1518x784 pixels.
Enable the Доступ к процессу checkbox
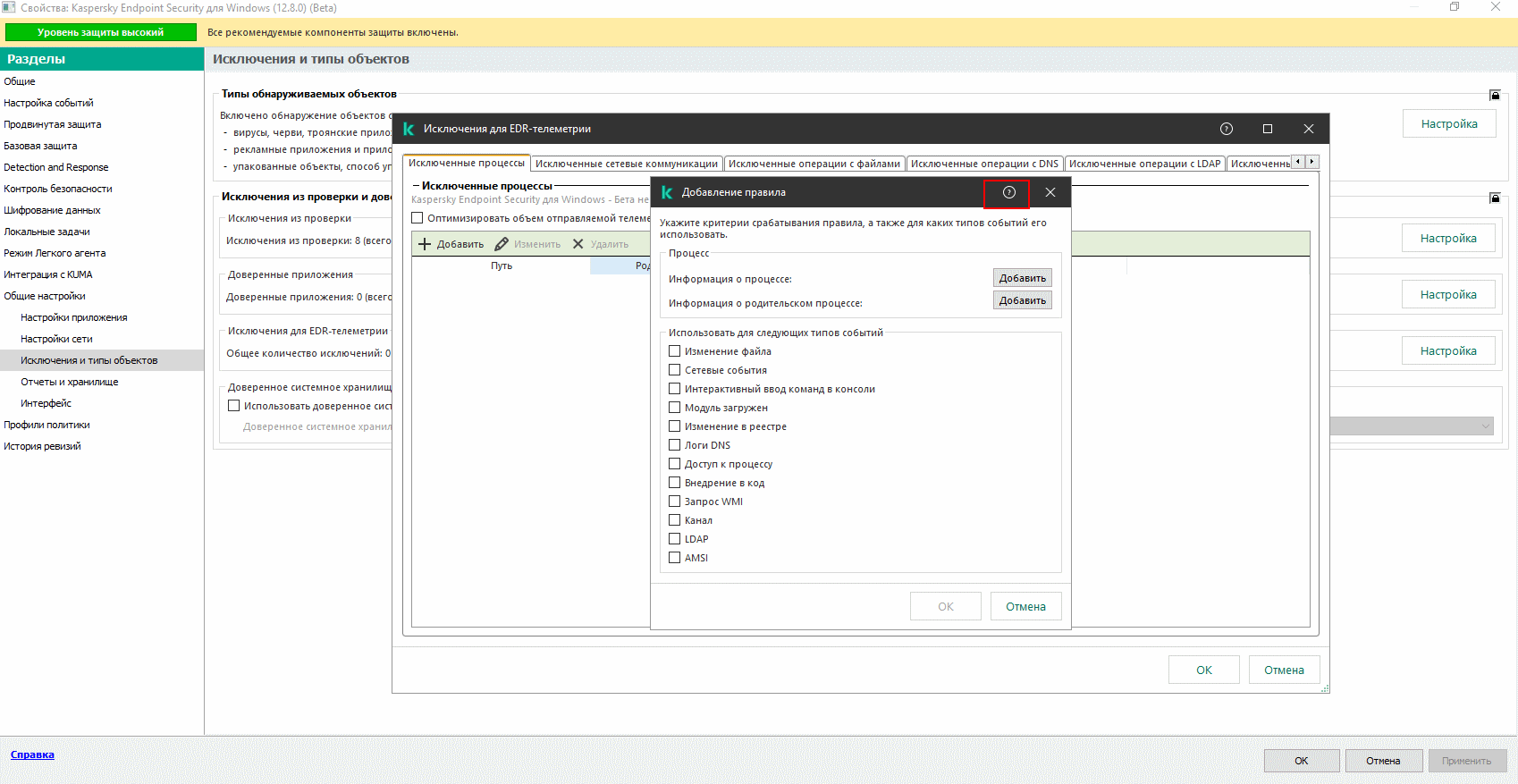(675, 464)
